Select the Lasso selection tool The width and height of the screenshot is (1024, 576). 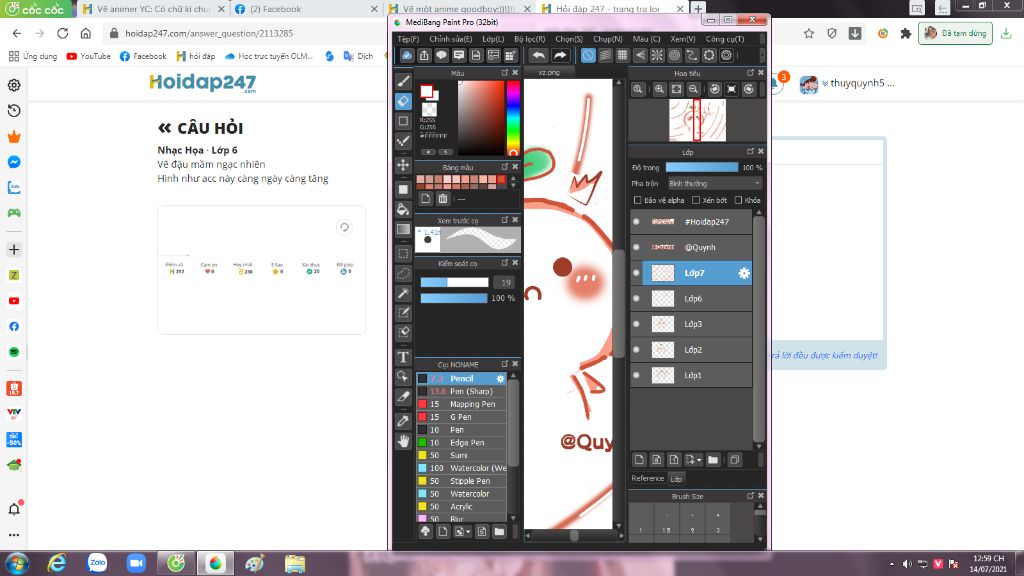point(404,274)
